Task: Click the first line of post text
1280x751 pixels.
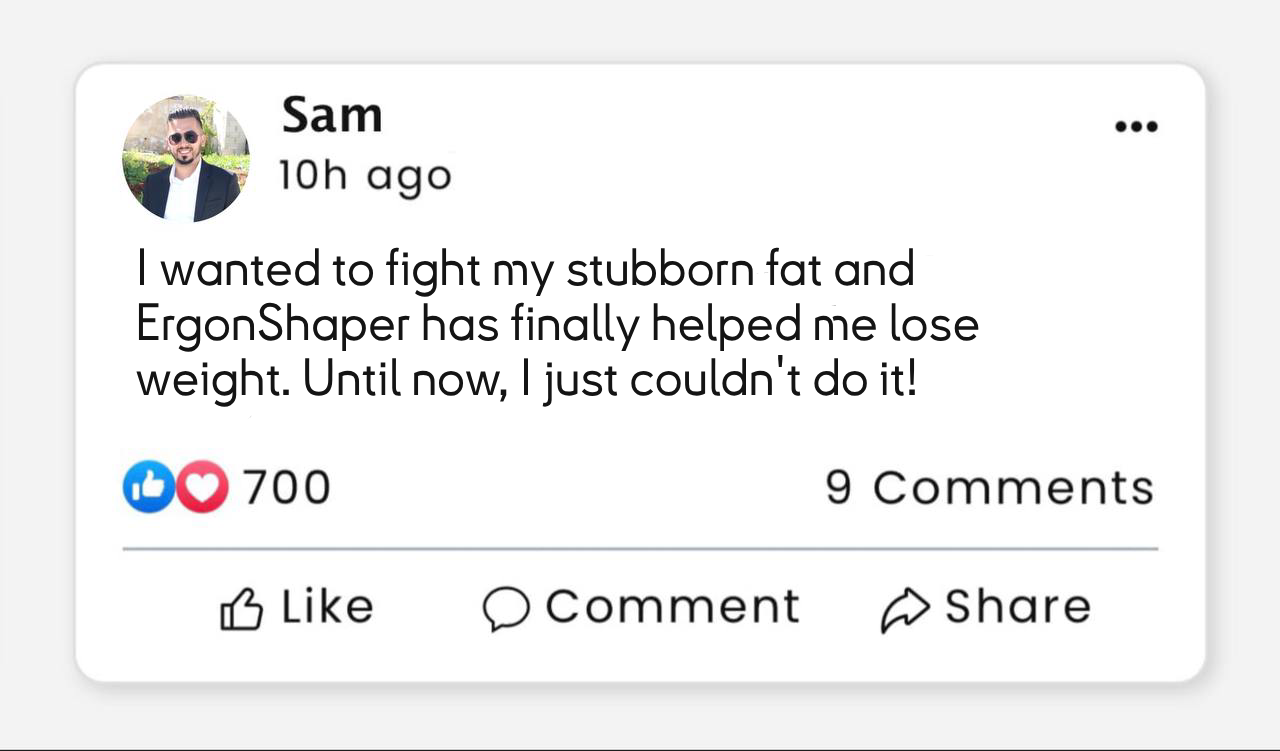Action: 525,271
